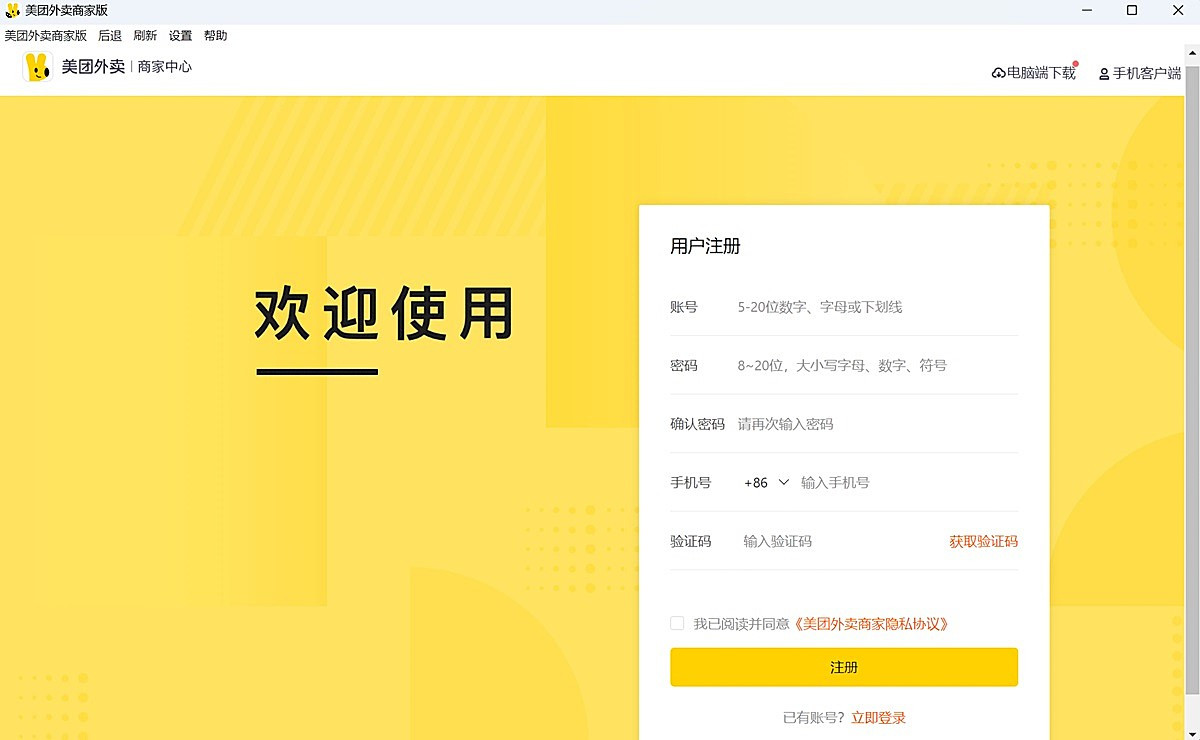Maximize the application window
Image resolution: width=1200 pixels, height=740 pixels.
coord(1132,10)
